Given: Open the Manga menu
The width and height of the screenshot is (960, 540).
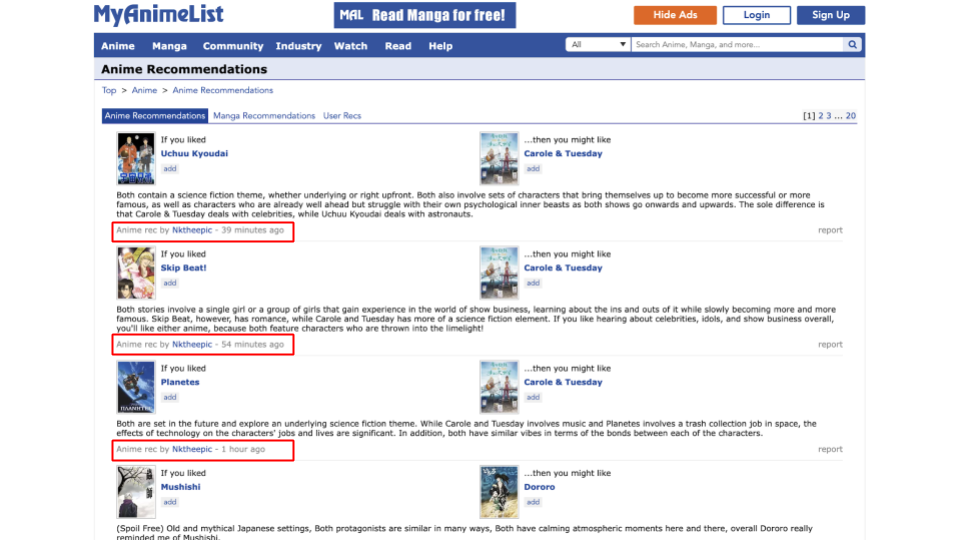Looking at the screenshot, I should (x=169, y=46).
